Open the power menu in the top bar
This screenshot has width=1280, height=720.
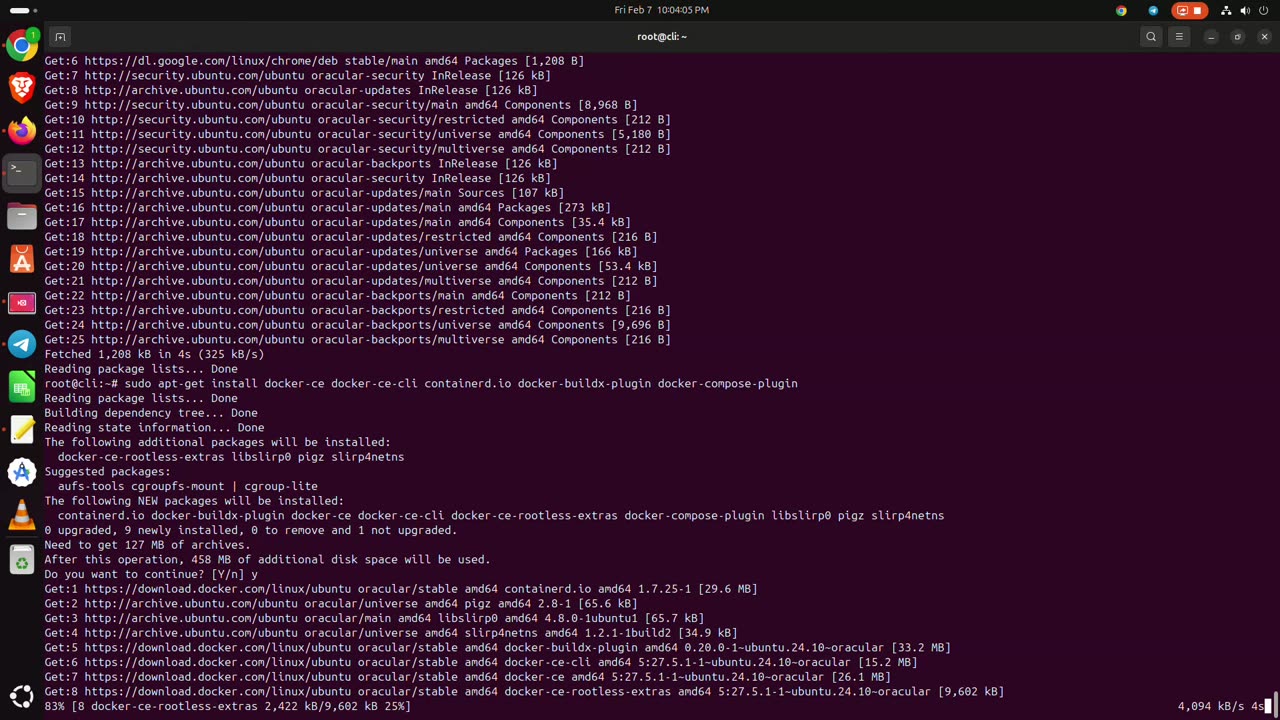point(1264,10)
